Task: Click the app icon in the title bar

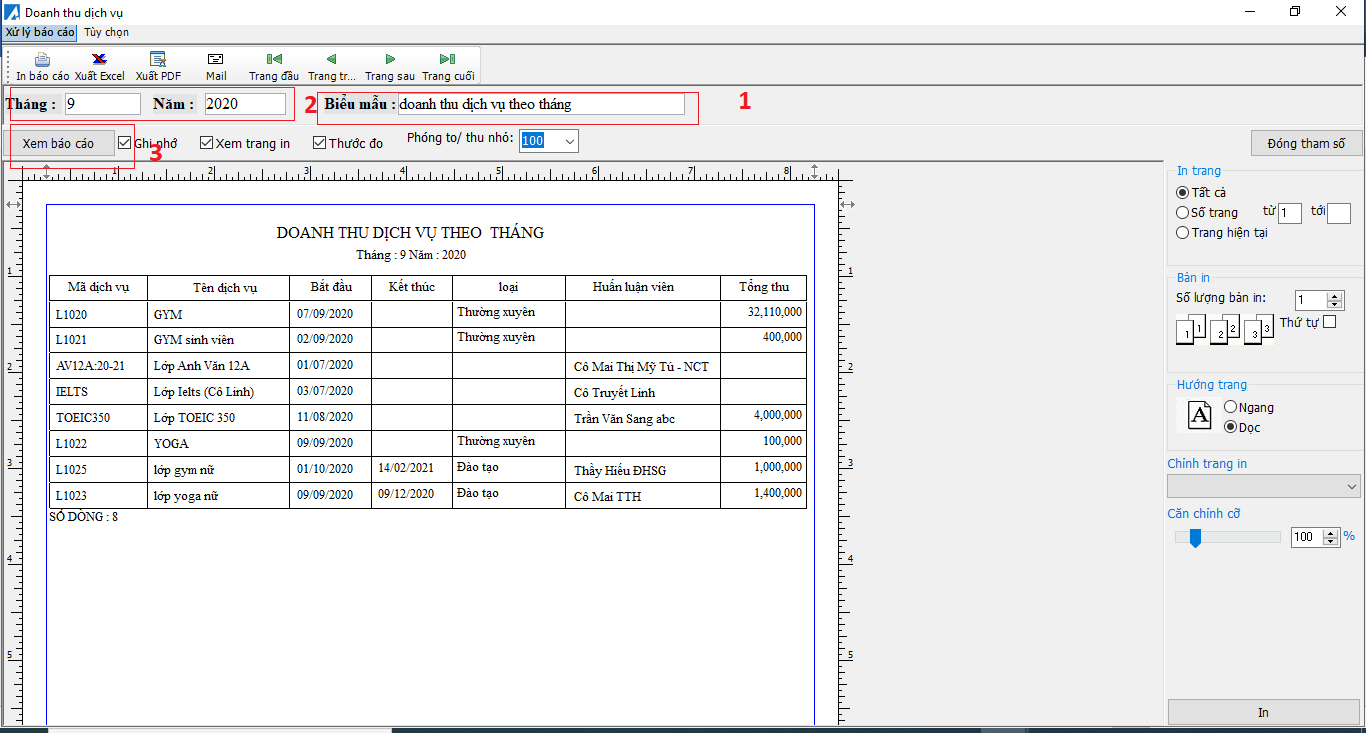Action: [12, 12]
